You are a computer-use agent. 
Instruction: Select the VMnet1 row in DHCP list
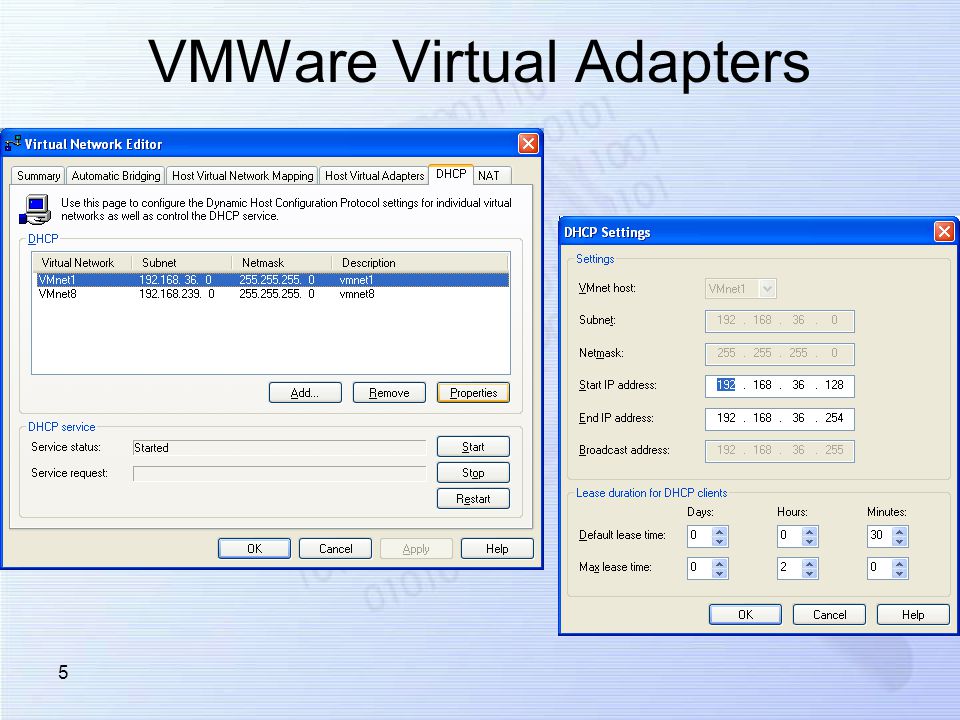pyautogui.click(x=272, y=280)
